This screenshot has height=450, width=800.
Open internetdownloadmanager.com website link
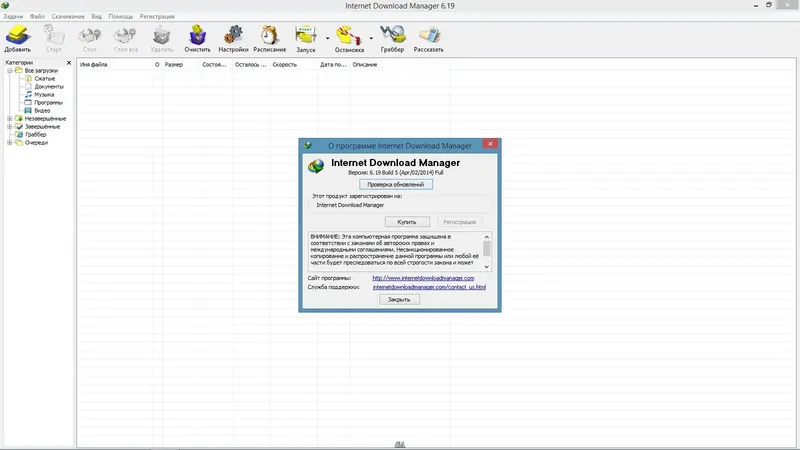423,278
